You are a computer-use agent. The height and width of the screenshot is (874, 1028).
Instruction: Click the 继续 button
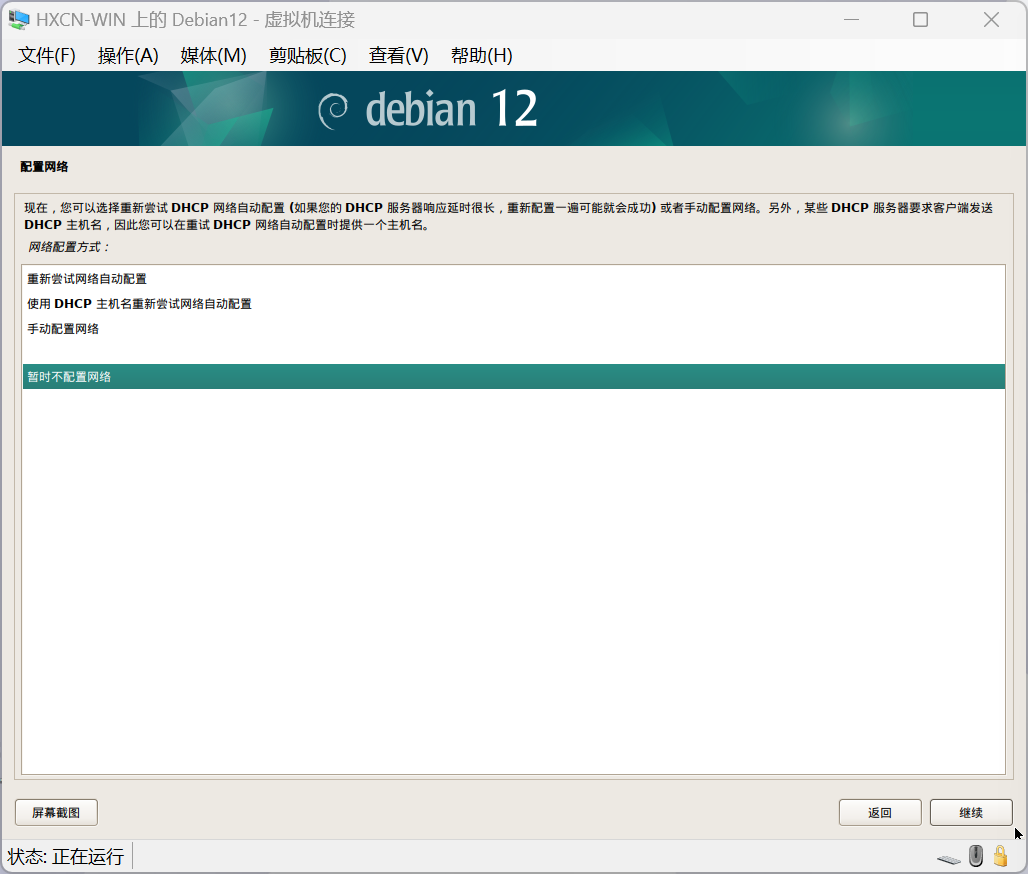(971, 812)
